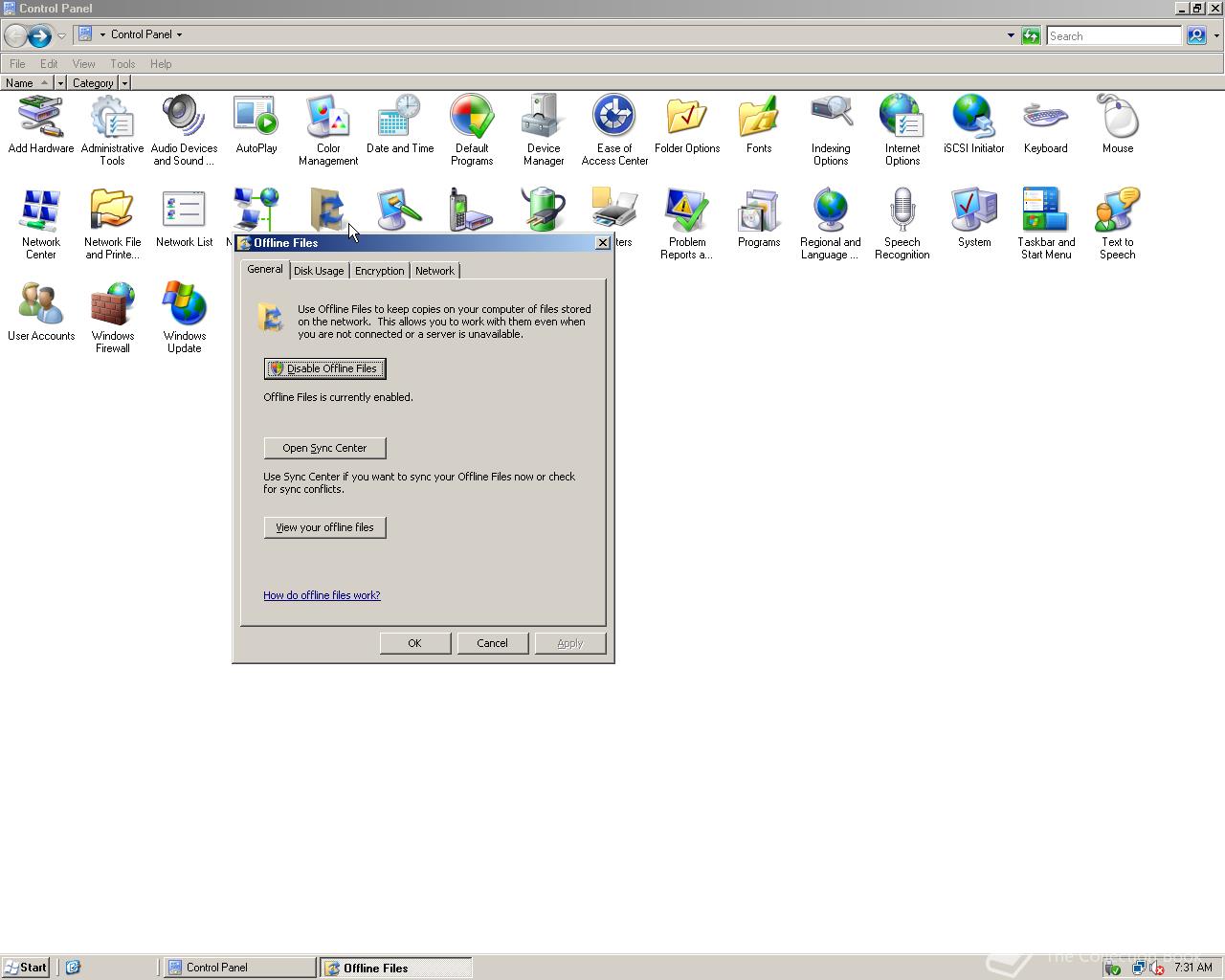This screenshot has height=980, width=1225.
Task: Close the Offline Files dialog
Action: (x=602, y=243)
